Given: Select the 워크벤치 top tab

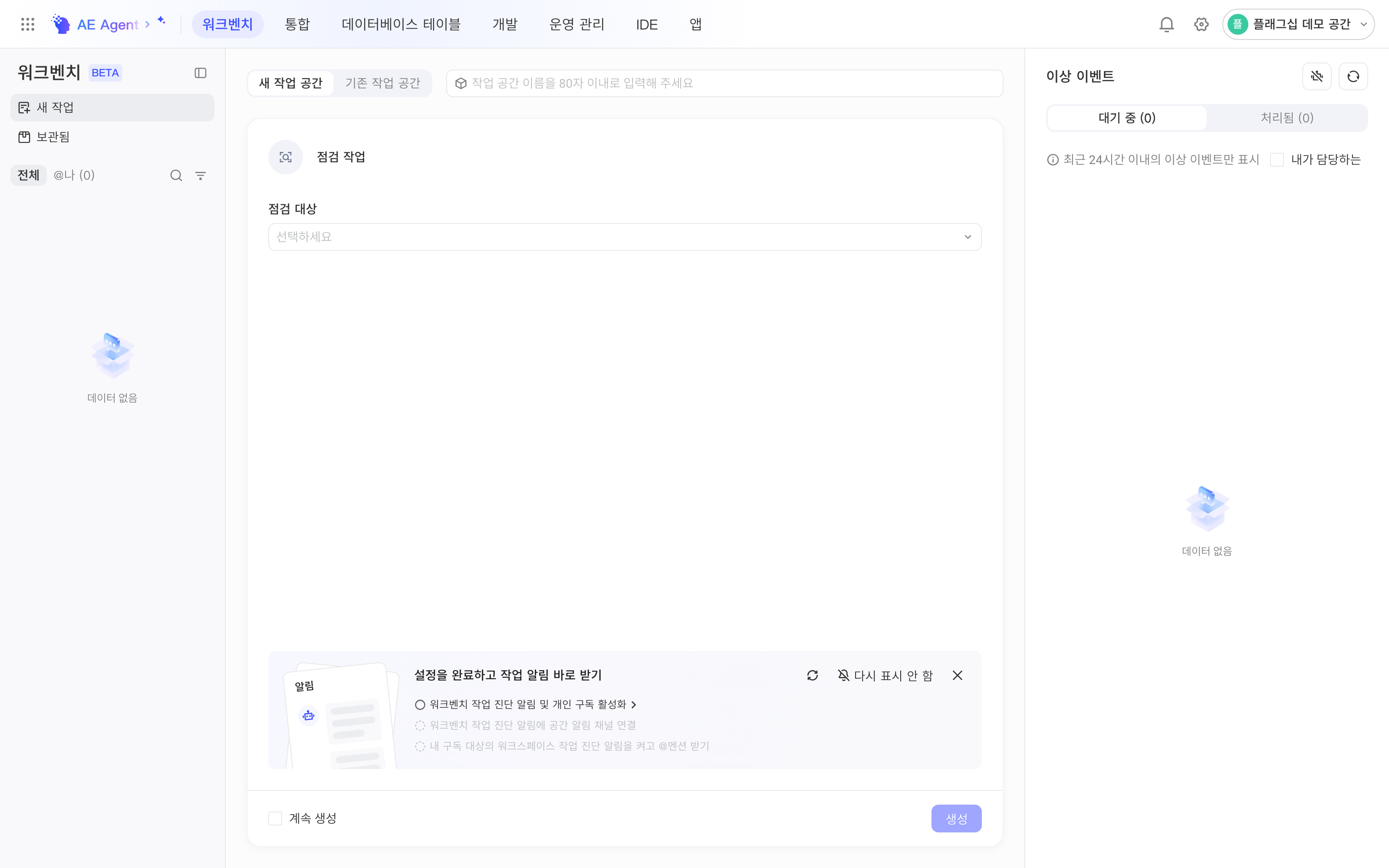Looking at the screenshot, I should coord(227,24).
